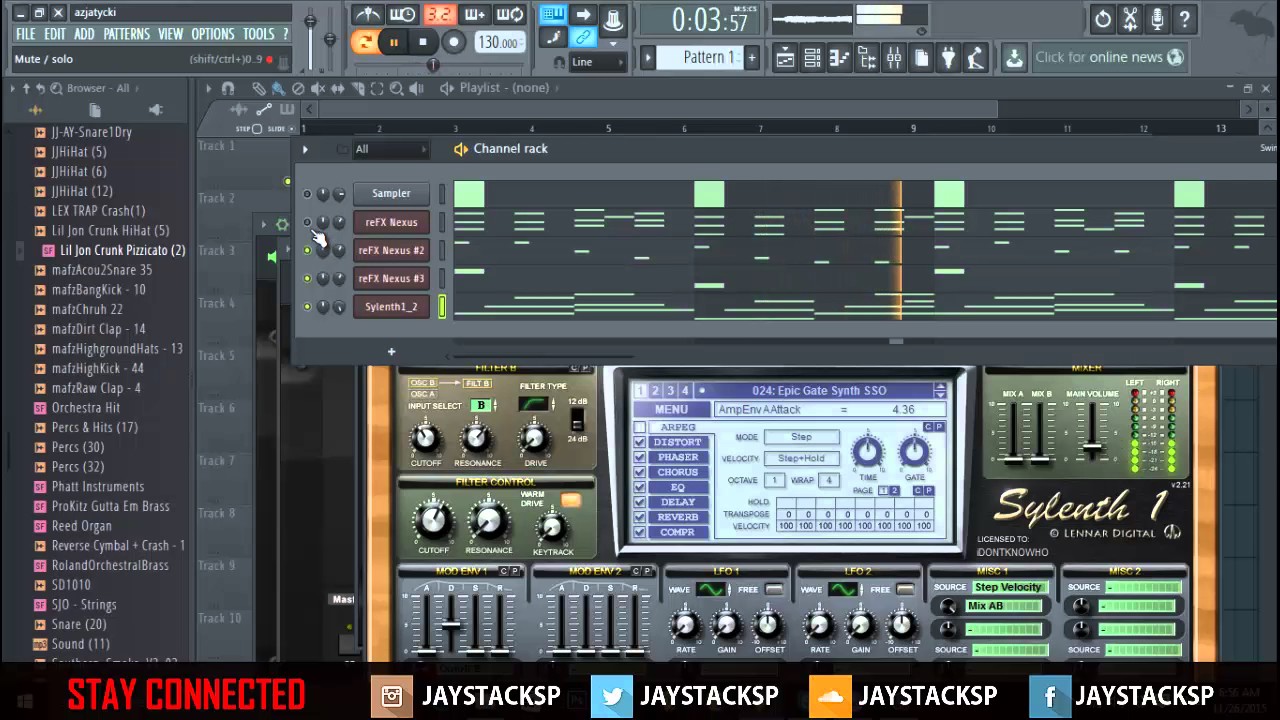1280x720 pixels.
Task: Click the Sylenth MENU button
Action: [671, 410]
